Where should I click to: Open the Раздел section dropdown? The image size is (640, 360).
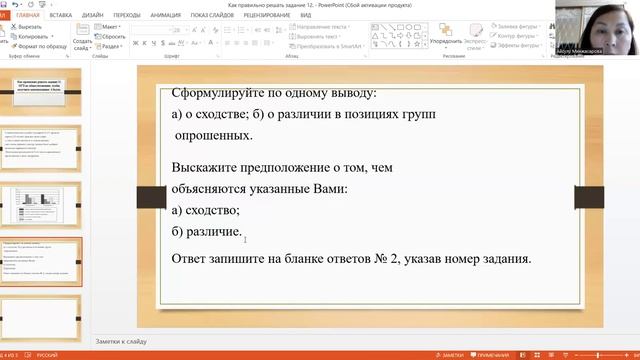109,46
